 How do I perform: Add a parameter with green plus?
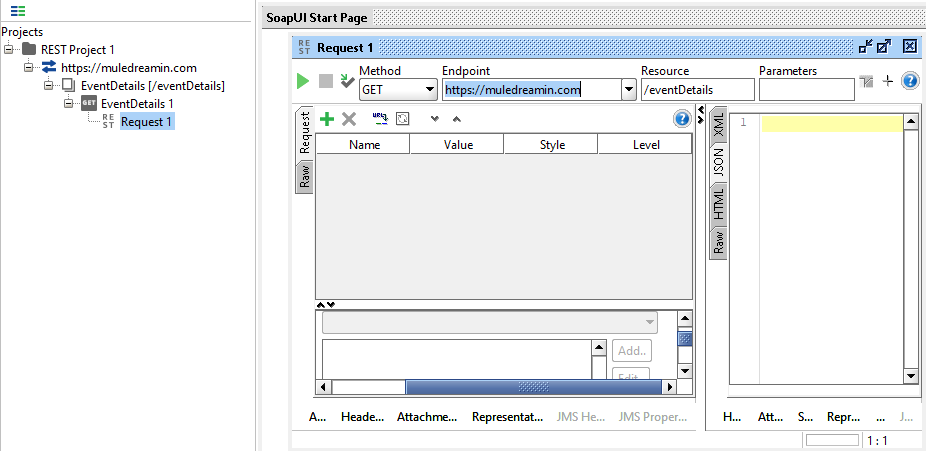(326, 119)
